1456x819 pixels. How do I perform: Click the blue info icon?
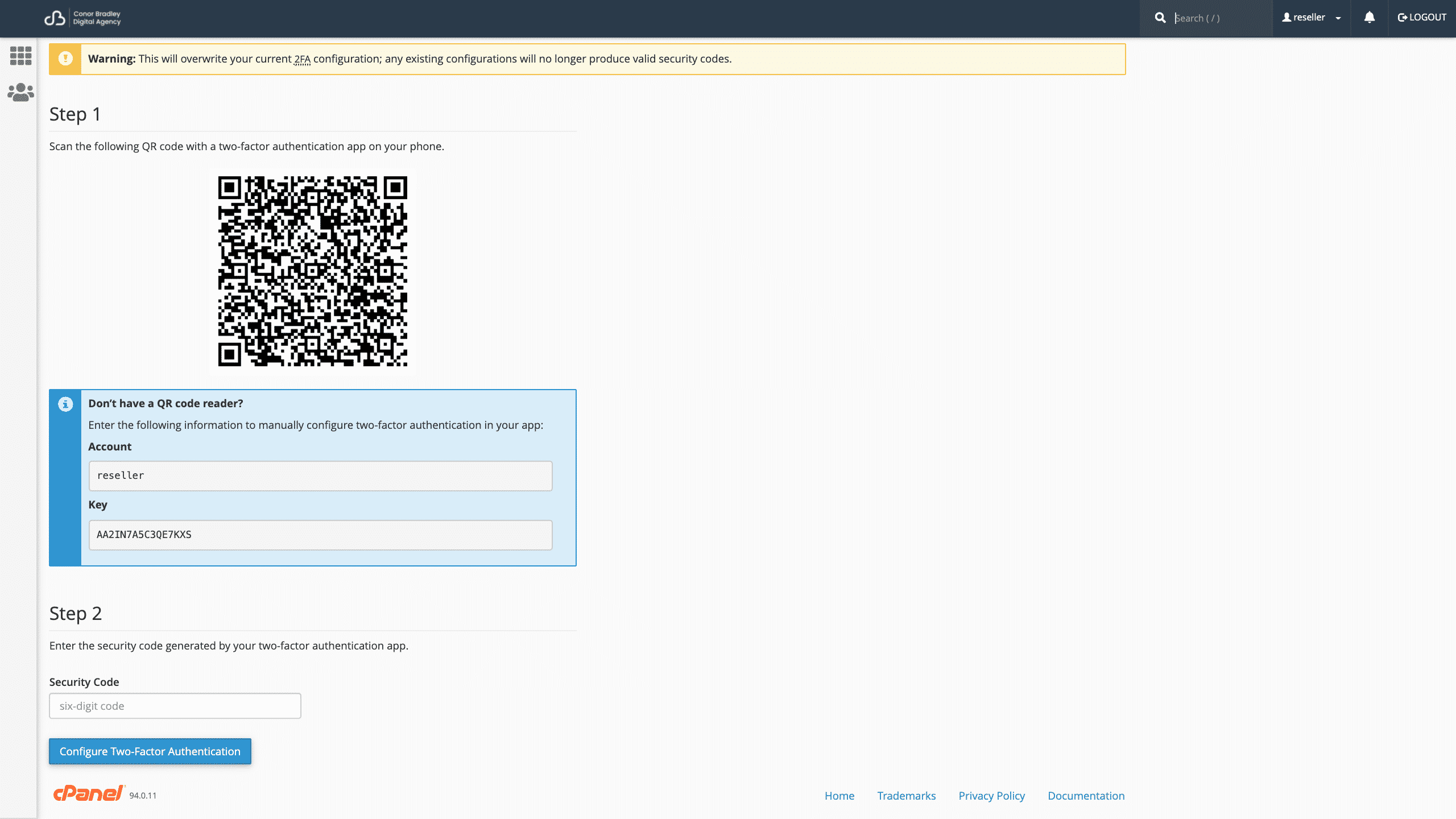coord(65,404)
